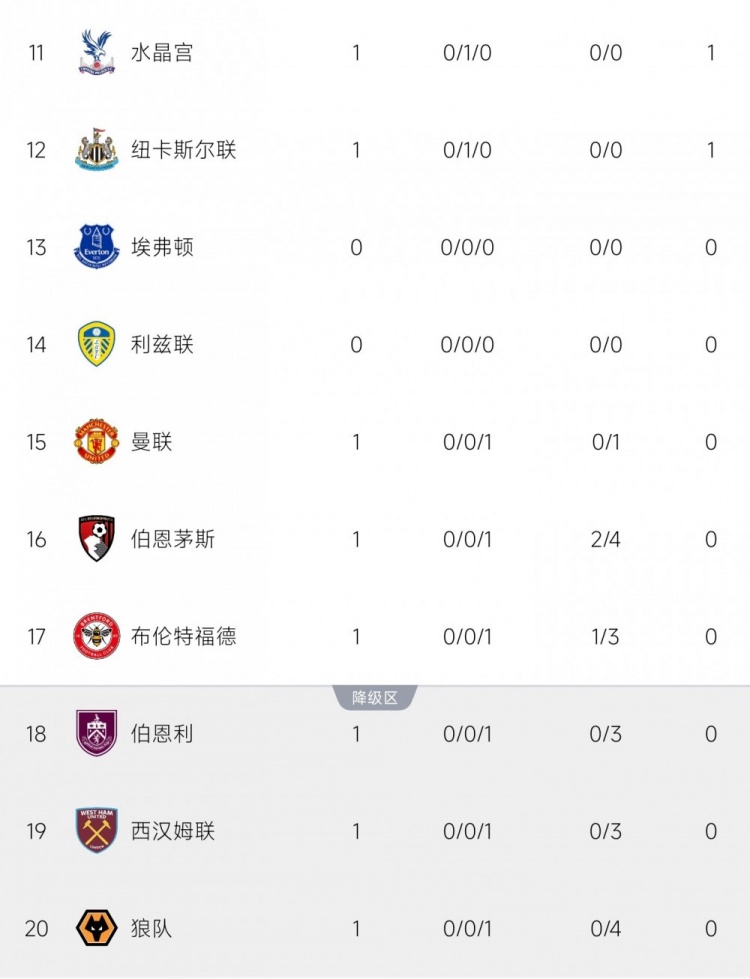Tap the Wolves wolf-head logo
Image resolution: width=750 pixels, height=979 pixels.
(97, 928)
